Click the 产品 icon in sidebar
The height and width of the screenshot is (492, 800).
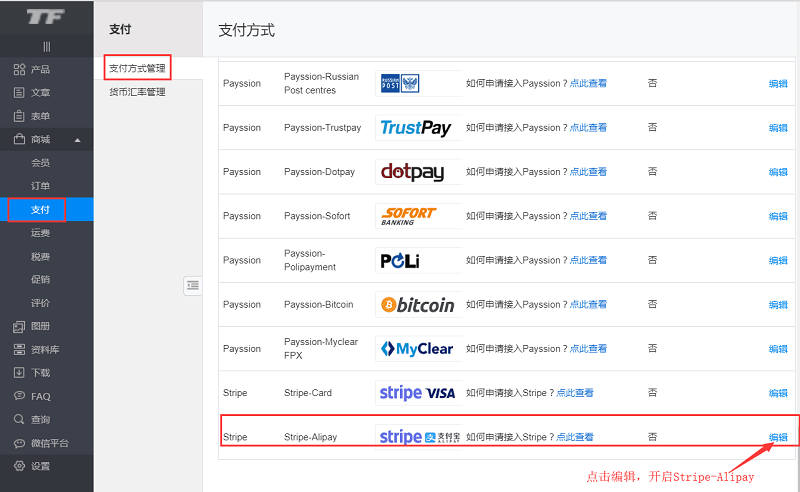click(19, 69)
